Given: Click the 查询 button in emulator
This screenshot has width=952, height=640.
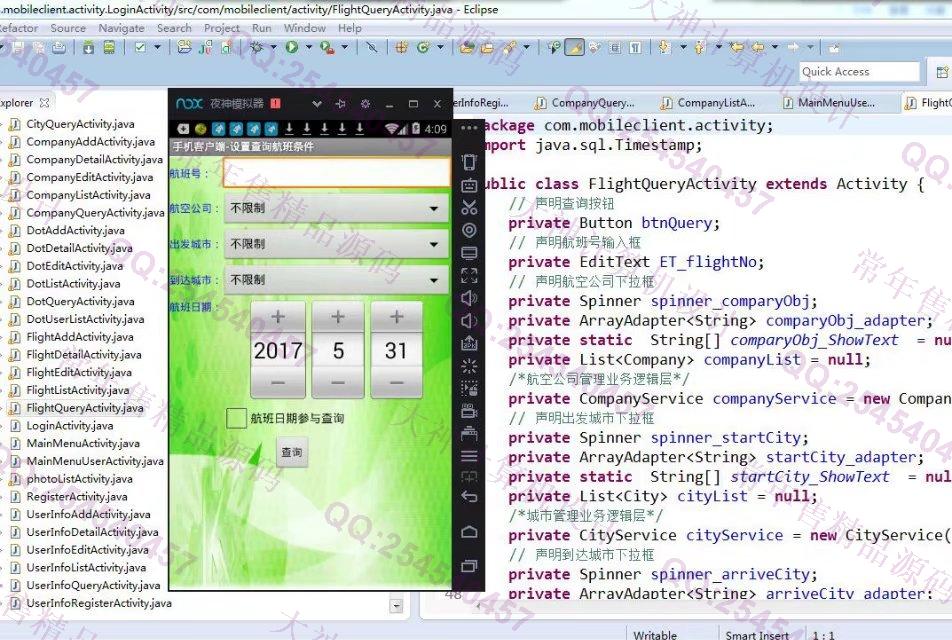Looking at the screenshot, I should point(292,452).
